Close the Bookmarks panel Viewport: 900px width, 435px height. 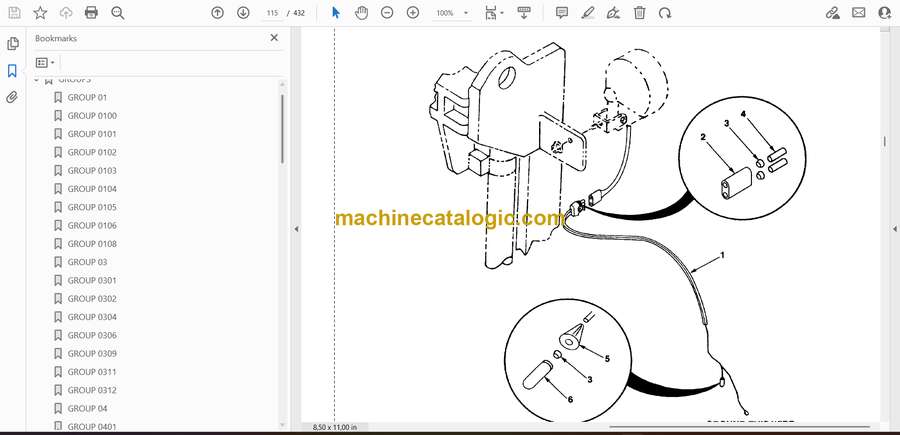(x=274, y=38)
